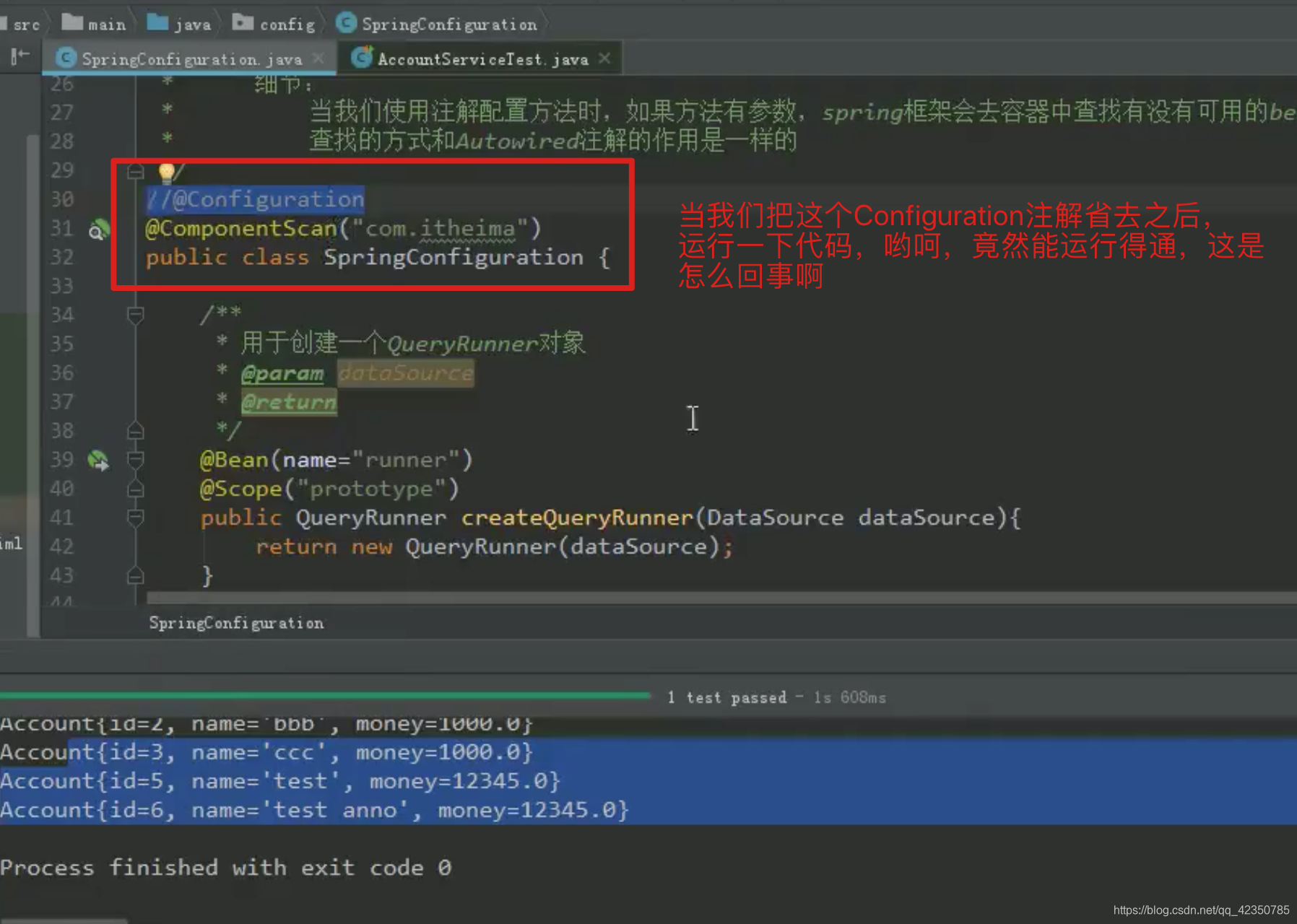The width and height of the screenshot is (1297, 924).
Task: Collapse the comment fold at line 29
Action: (x=135, y=171)
